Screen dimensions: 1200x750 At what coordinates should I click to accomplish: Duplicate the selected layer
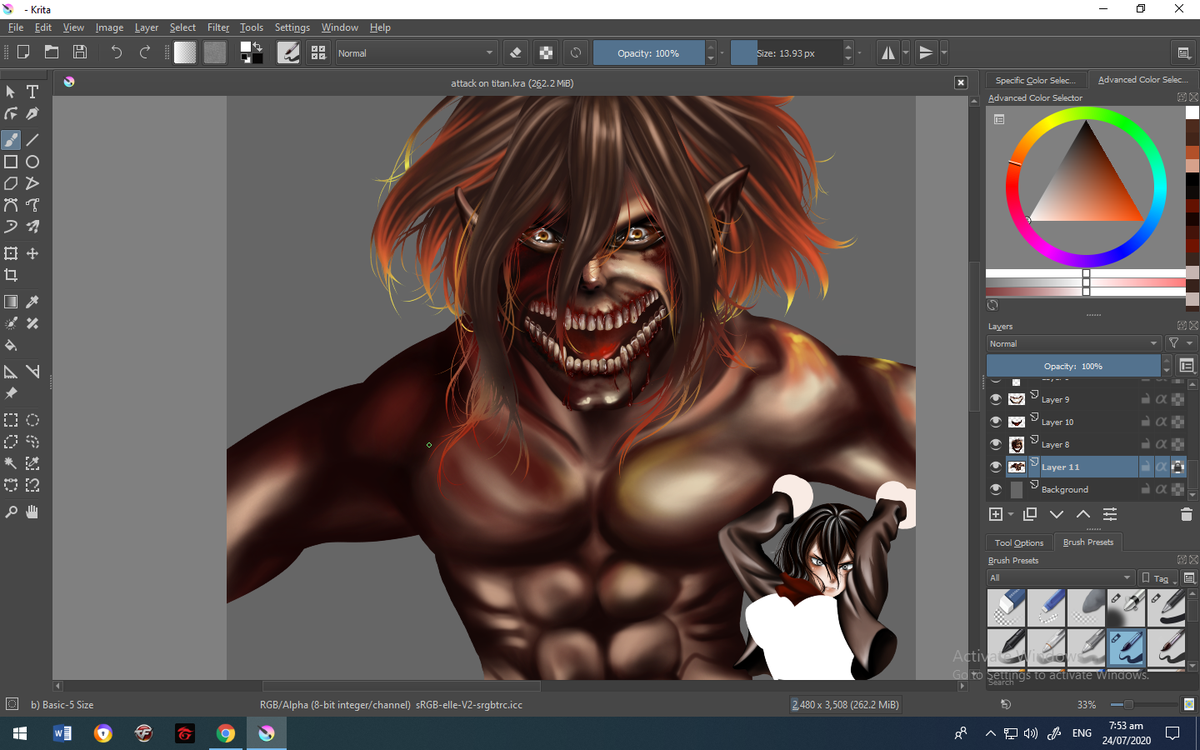[x=1030, y=514]
